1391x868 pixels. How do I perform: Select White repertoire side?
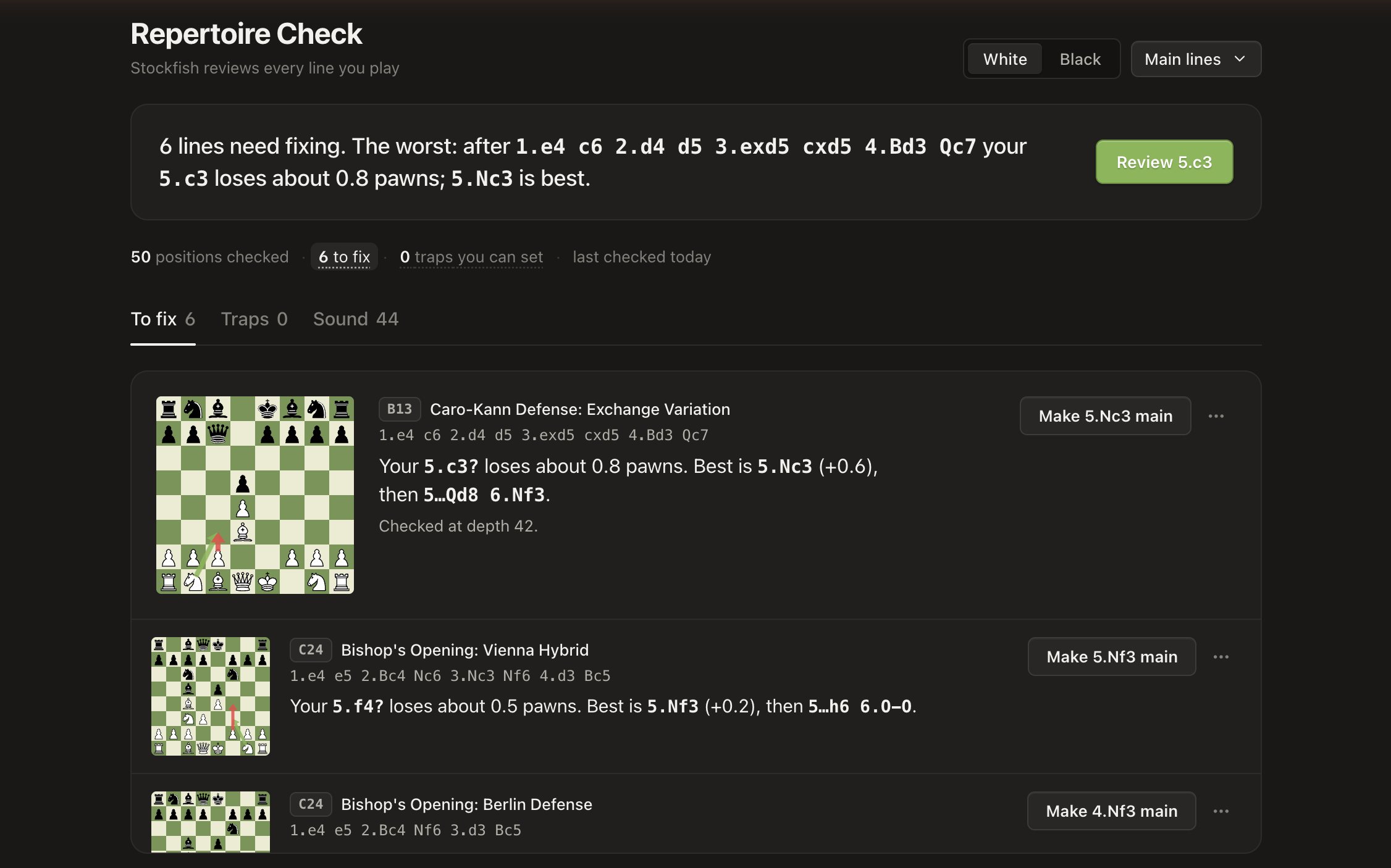1005,59
